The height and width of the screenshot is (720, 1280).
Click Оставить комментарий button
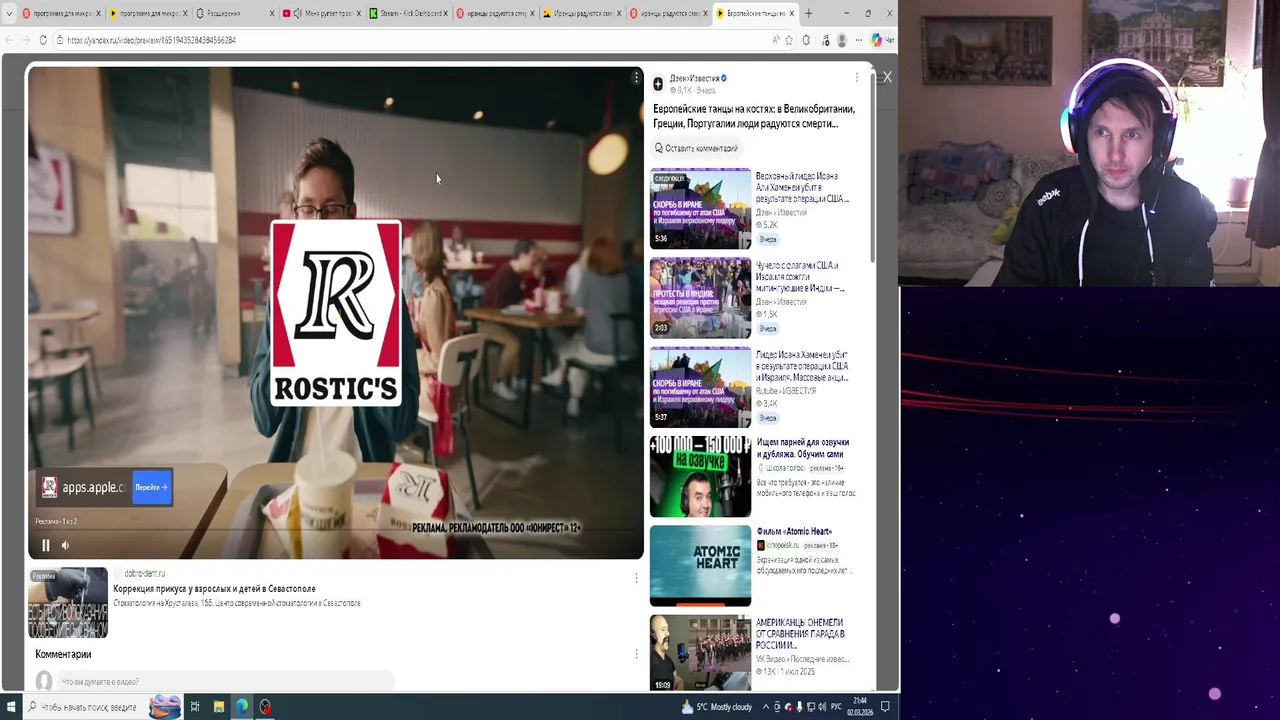click(696, 148)
